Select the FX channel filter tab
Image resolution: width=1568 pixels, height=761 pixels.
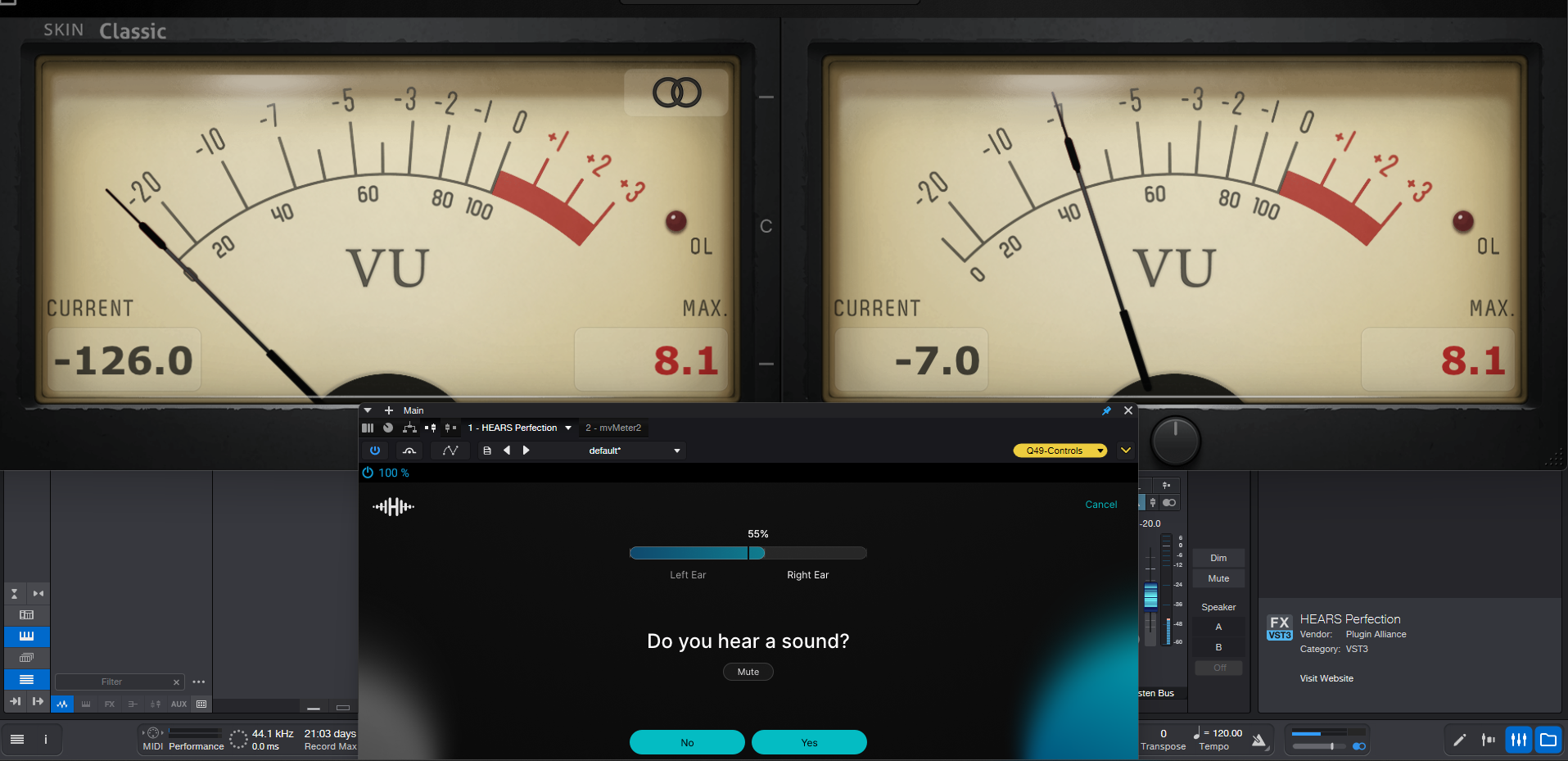pyautogui.click(x=110, y=704)
